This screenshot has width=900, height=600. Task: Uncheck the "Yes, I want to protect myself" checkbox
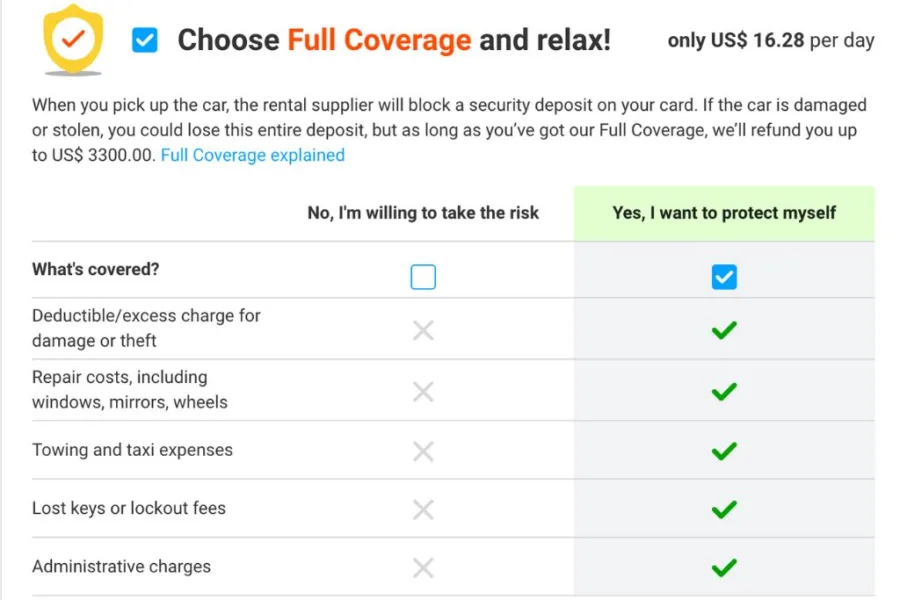[x=724, y=277]
